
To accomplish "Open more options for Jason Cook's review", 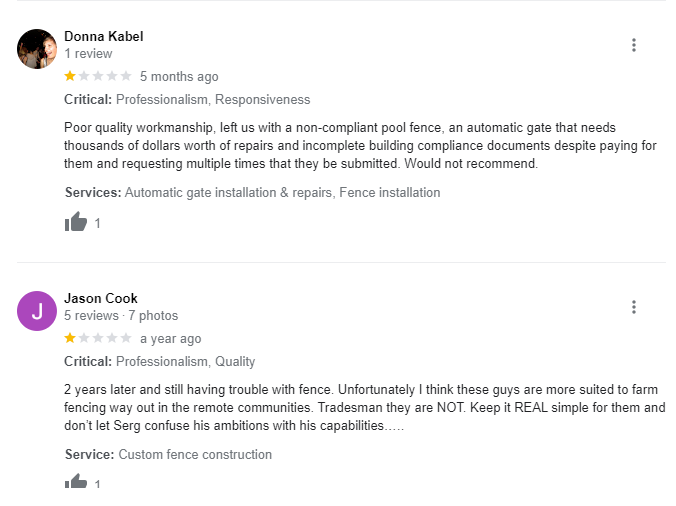I will point(634,307).
